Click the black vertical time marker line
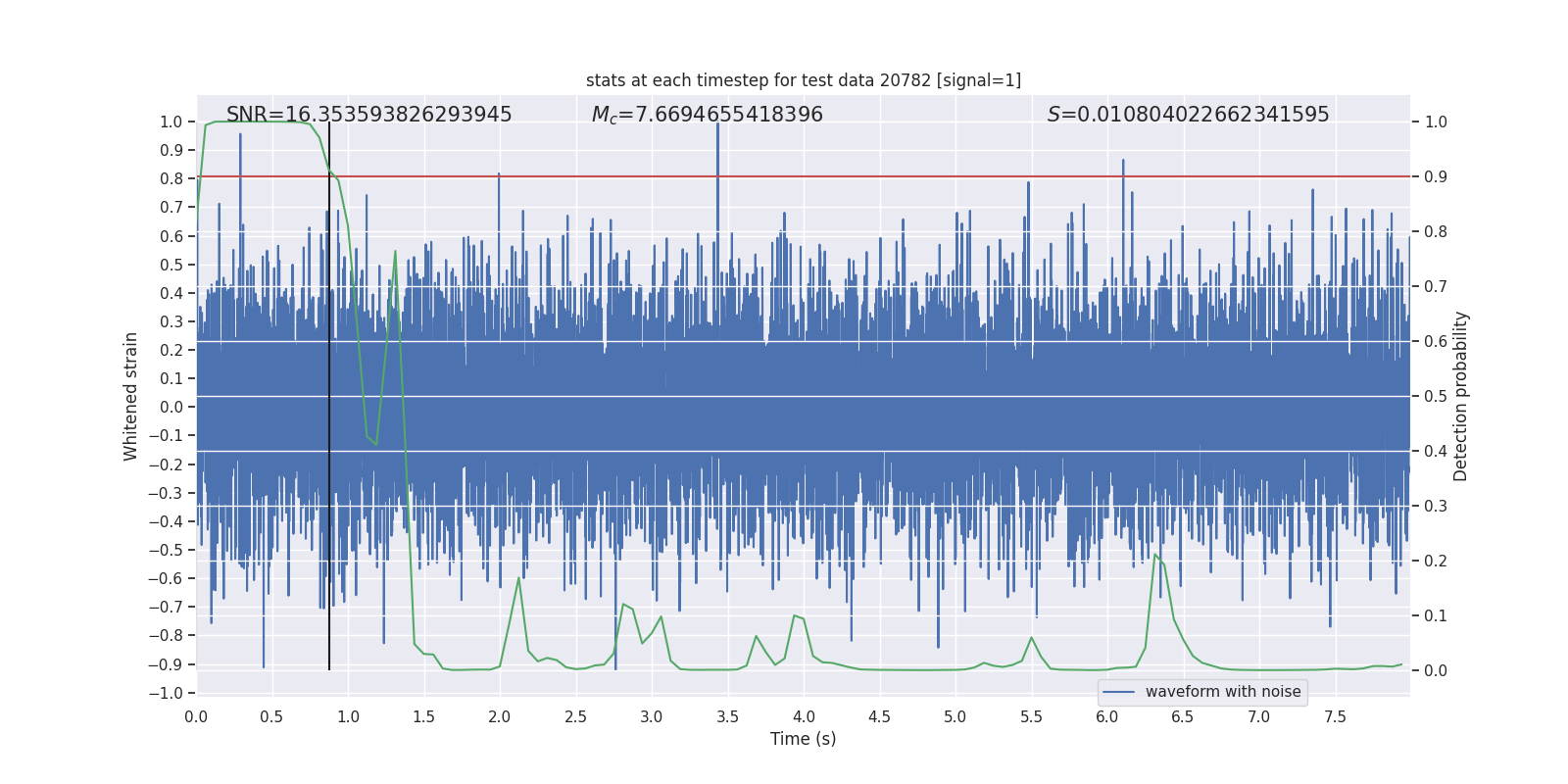Image resolution: width=1568 pixels, height=784 pixels. click(329, 396)
